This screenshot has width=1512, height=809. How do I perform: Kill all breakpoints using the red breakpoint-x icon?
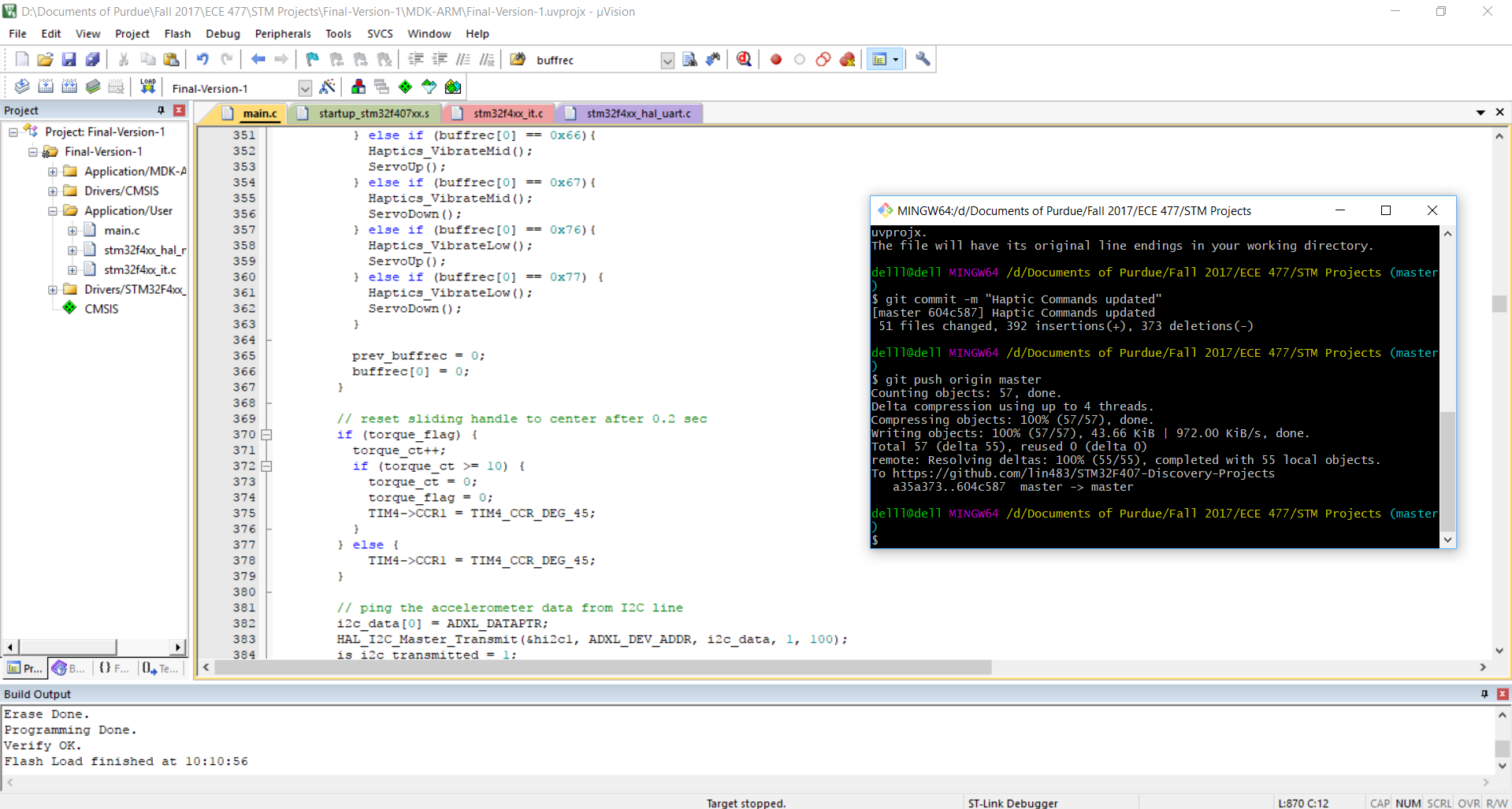[847, 59]
